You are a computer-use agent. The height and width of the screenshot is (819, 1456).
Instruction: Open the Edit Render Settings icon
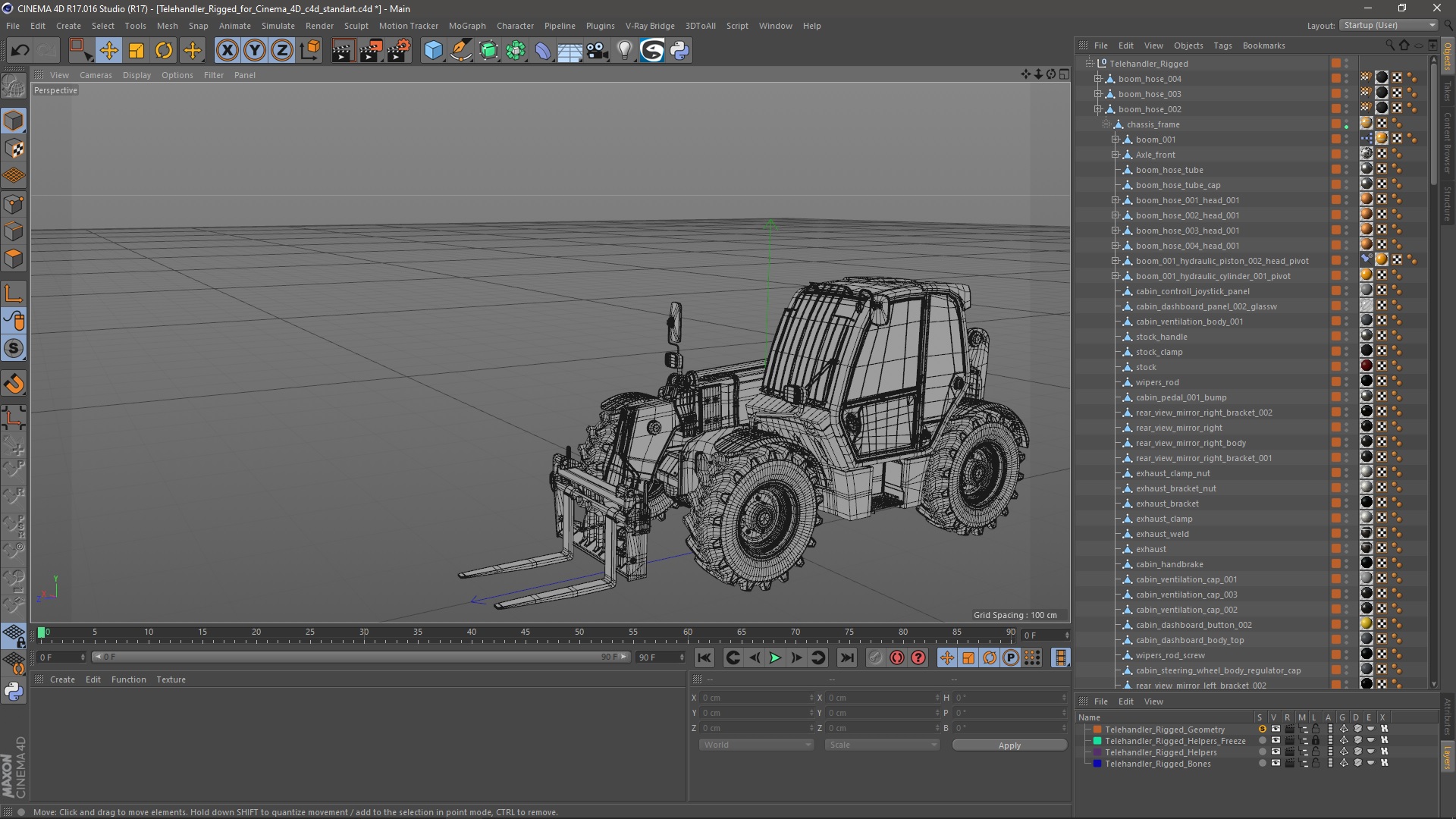point(399,51)
